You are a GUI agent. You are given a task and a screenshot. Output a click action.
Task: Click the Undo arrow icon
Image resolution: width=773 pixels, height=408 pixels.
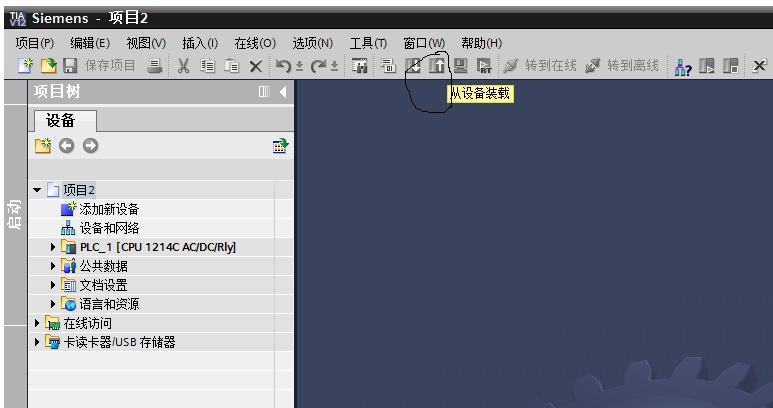tap(283, 66)
